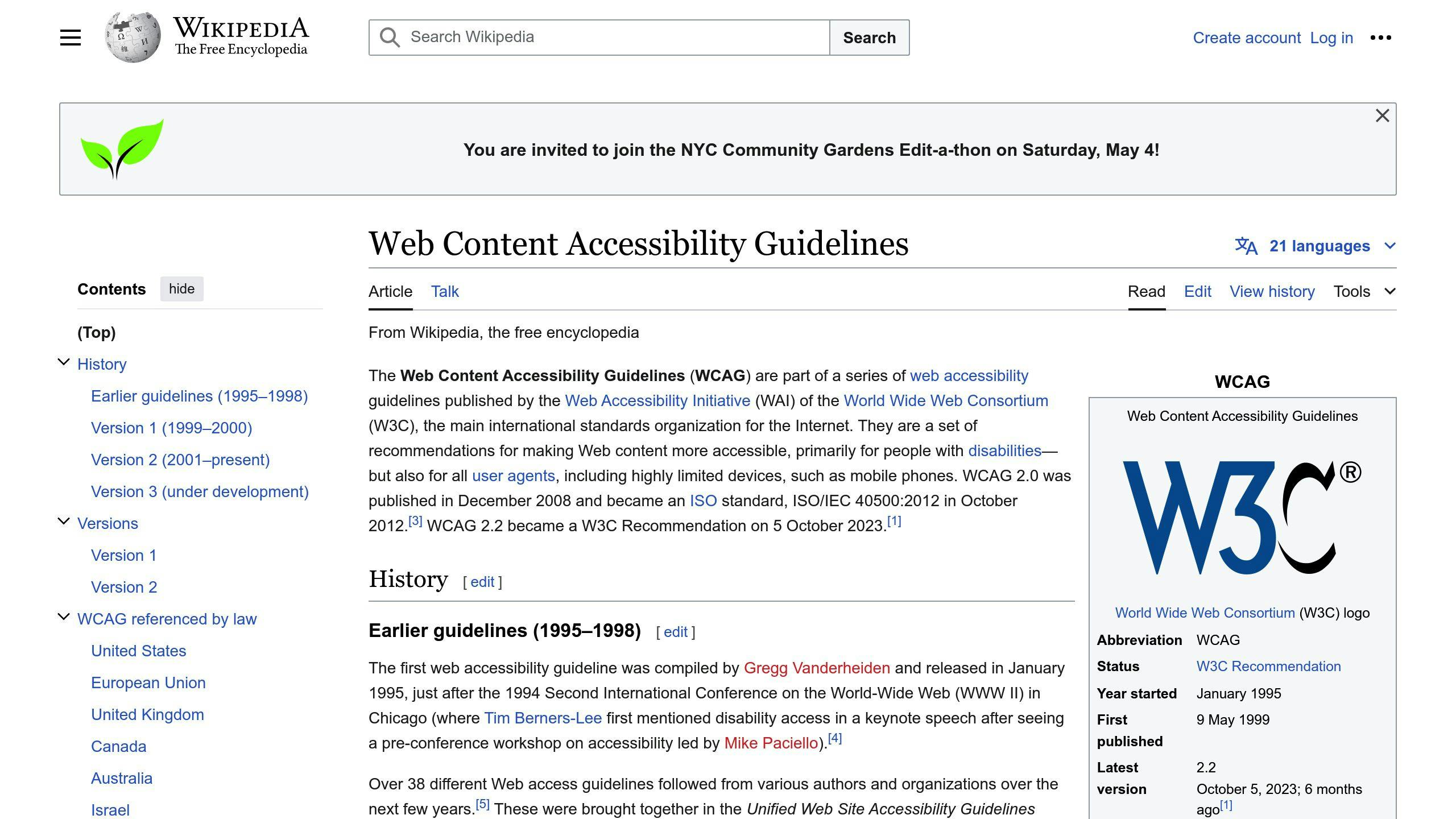Viewport: 1456px width, 819px height.
Task: Switch to the Talk tab
Action: [444, 291]
